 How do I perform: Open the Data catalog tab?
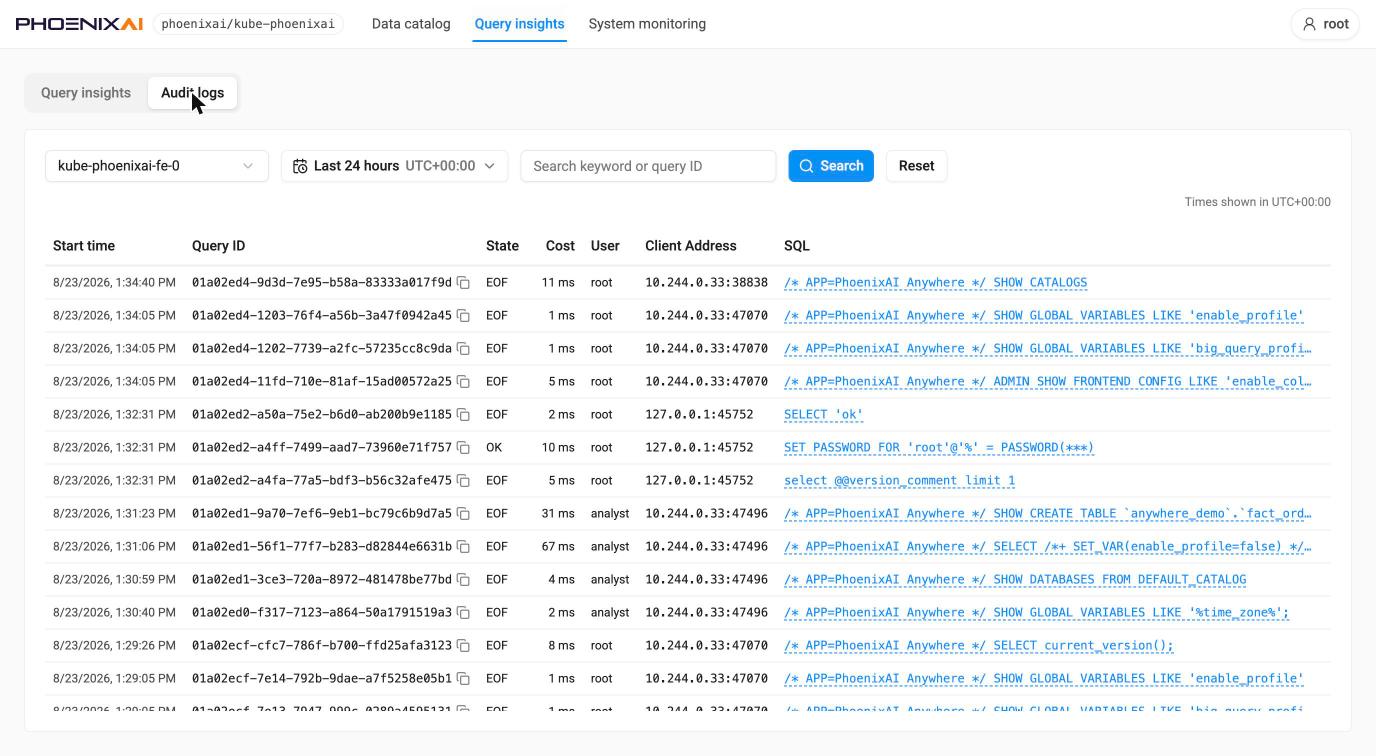pyautogui.click(x=411, y=24)
